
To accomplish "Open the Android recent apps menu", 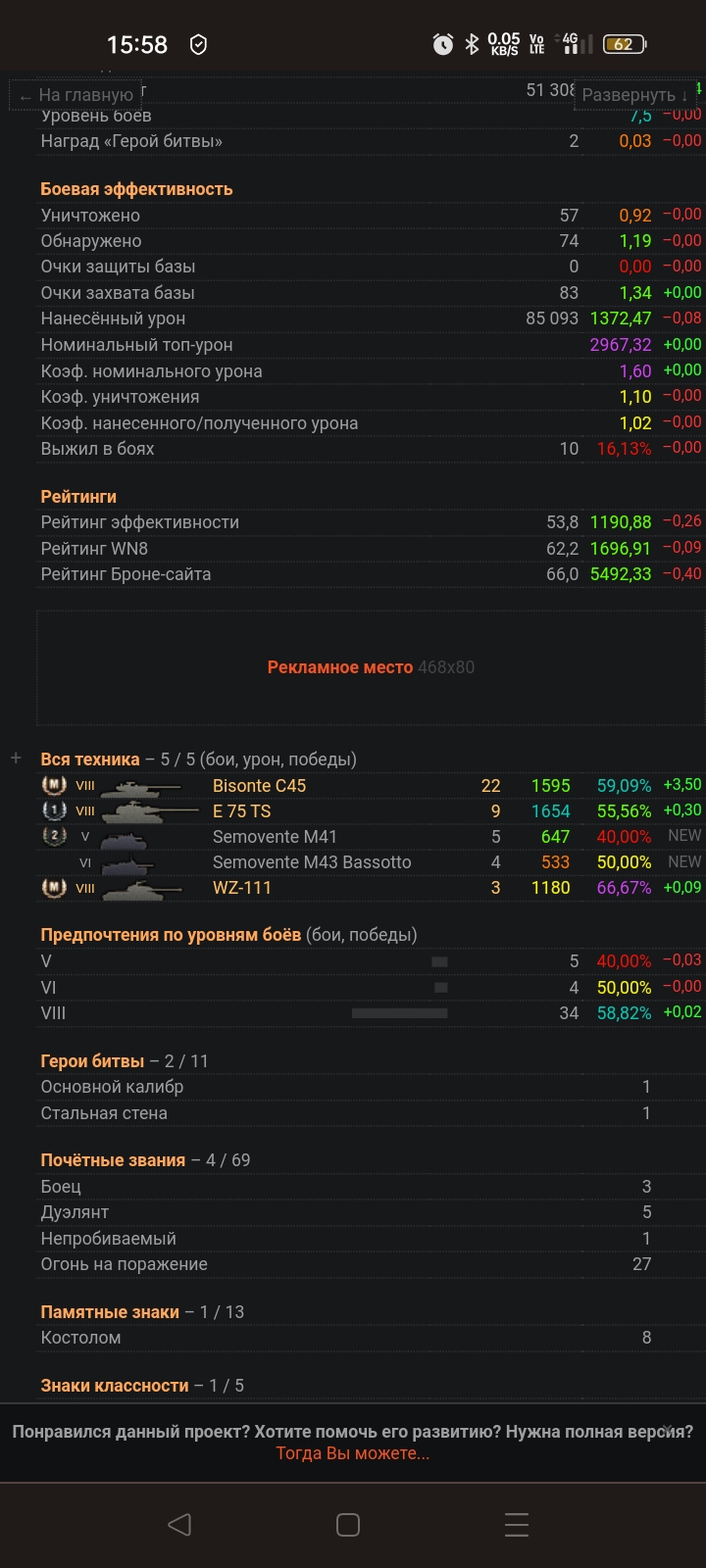I will pos(517,1524).
